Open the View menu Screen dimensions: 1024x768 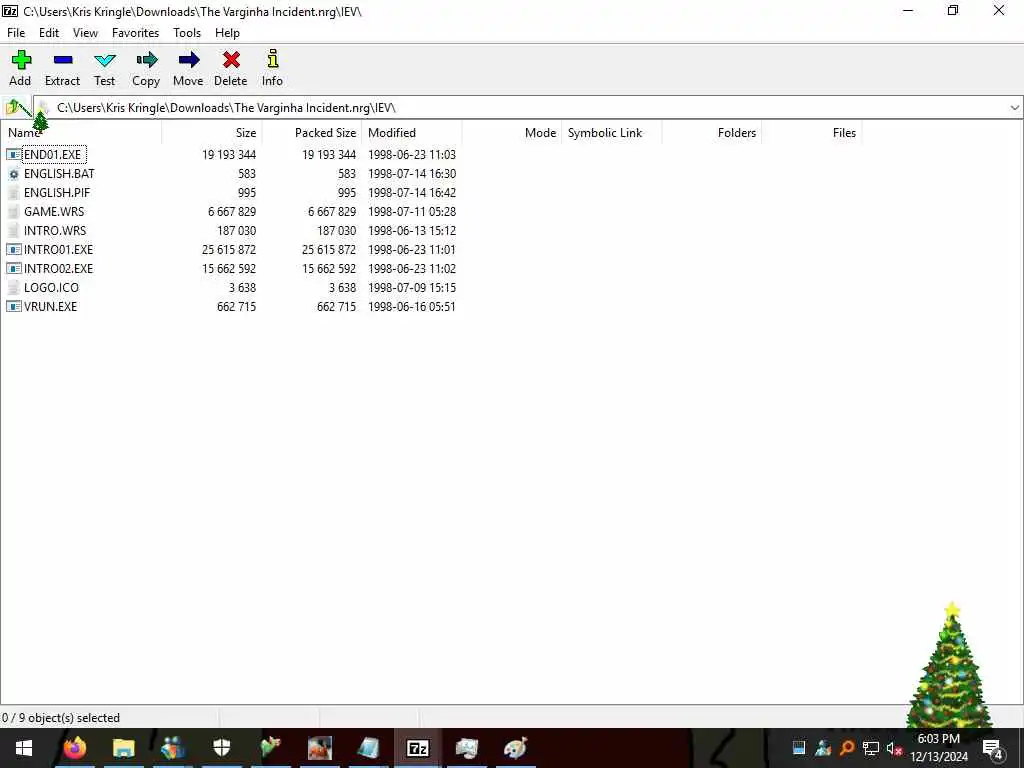tap(85, 33)
